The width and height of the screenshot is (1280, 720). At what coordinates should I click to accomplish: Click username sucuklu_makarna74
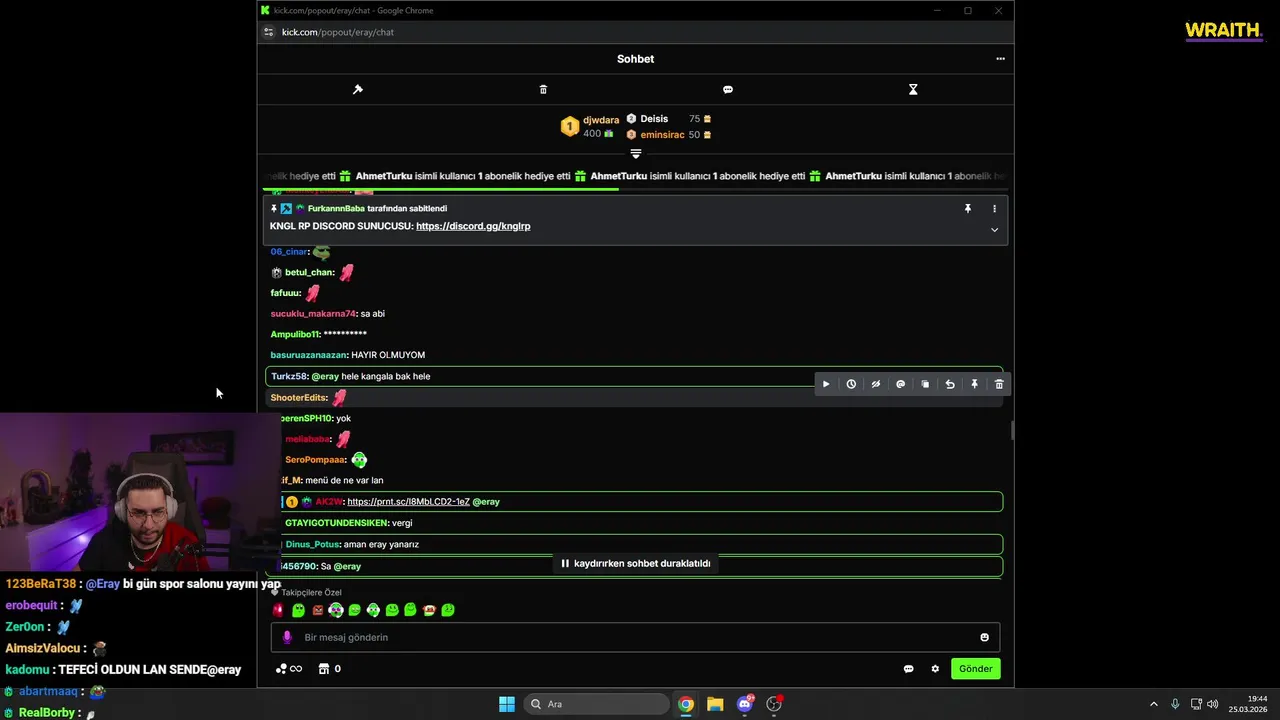[313, 314]
